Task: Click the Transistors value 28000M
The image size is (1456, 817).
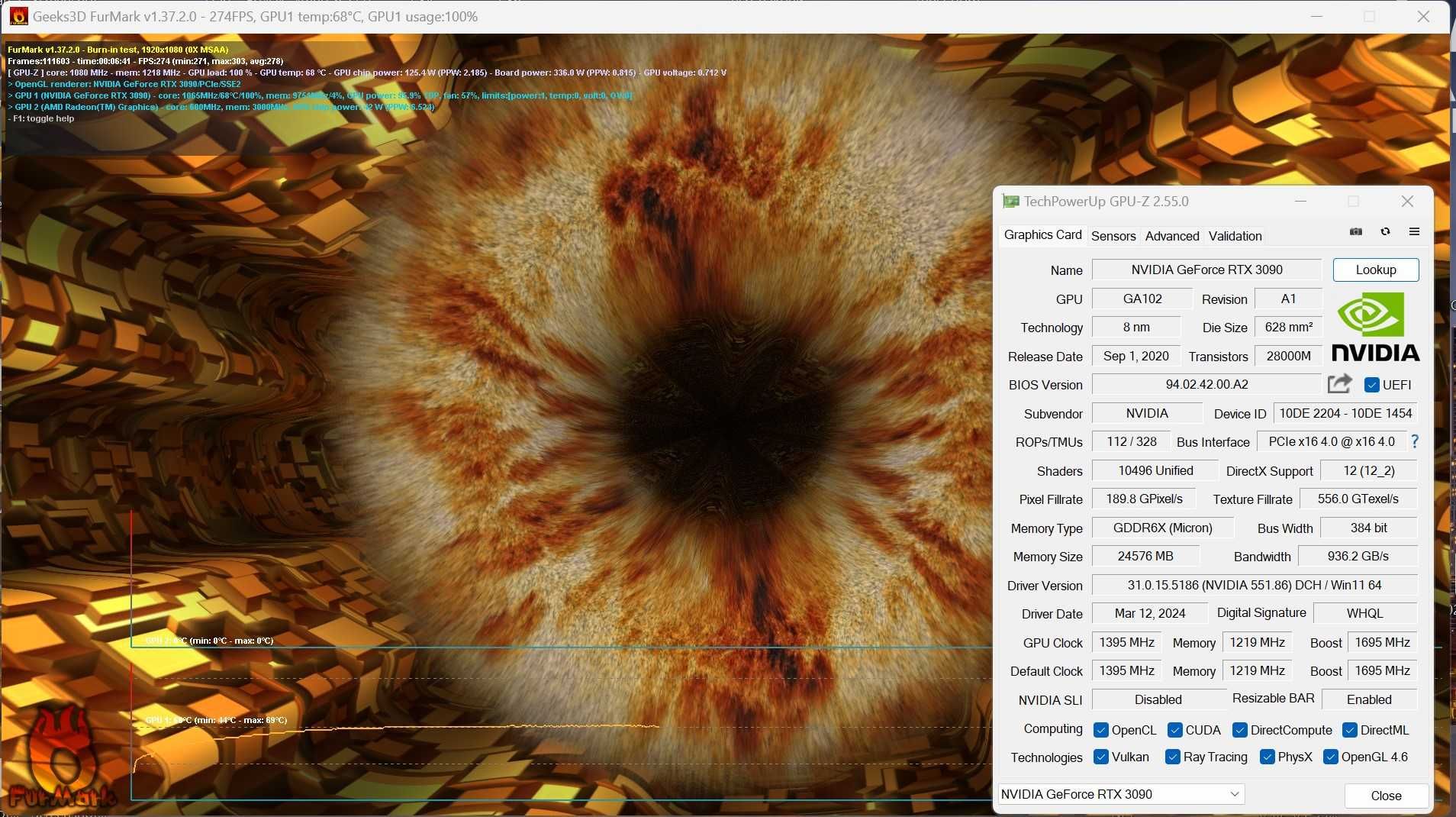Action: (1288, 356)
